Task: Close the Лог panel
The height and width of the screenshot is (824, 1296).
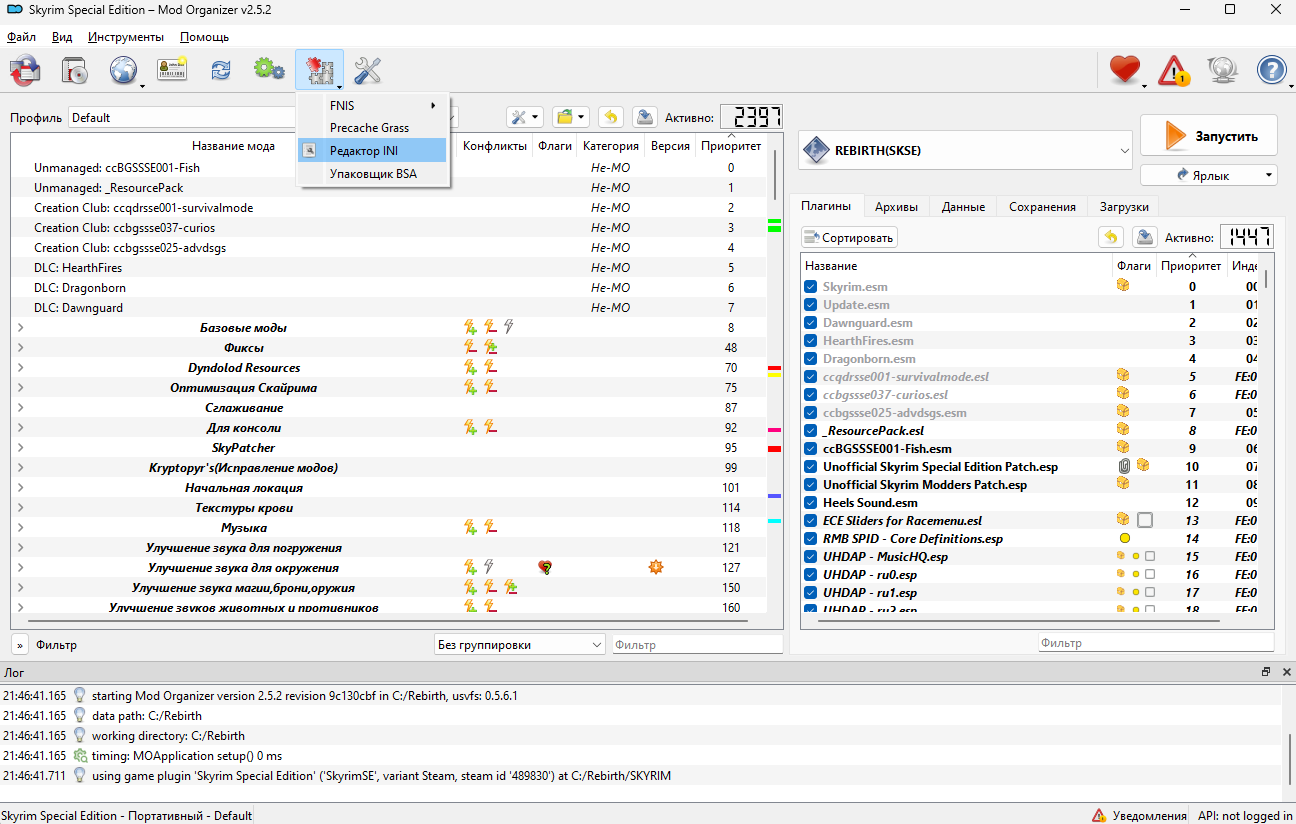Action: click(x=1286, y=672)
